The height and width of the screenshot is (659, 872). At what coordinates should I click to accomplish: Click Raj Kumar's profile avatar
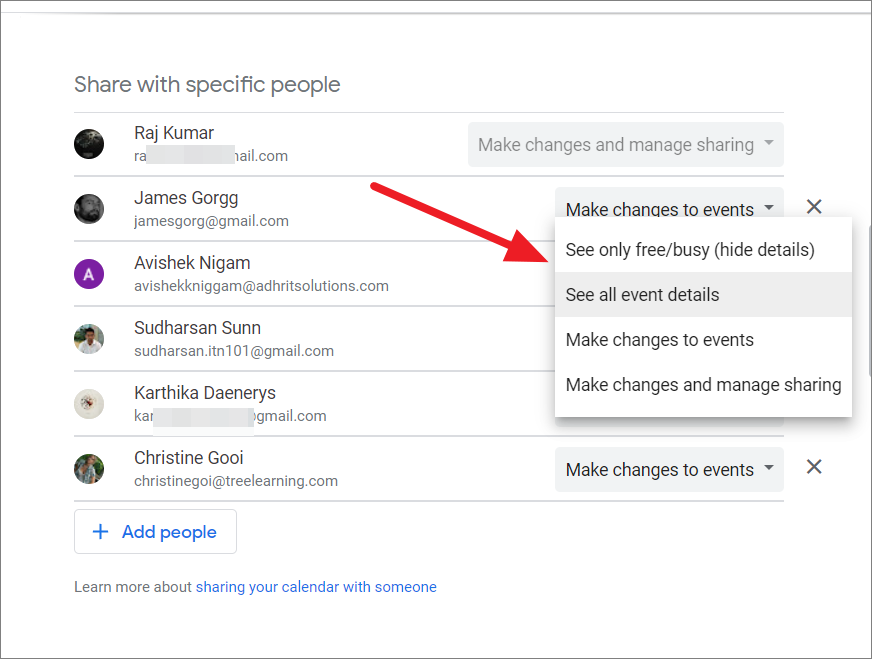(x=89, y=144)
